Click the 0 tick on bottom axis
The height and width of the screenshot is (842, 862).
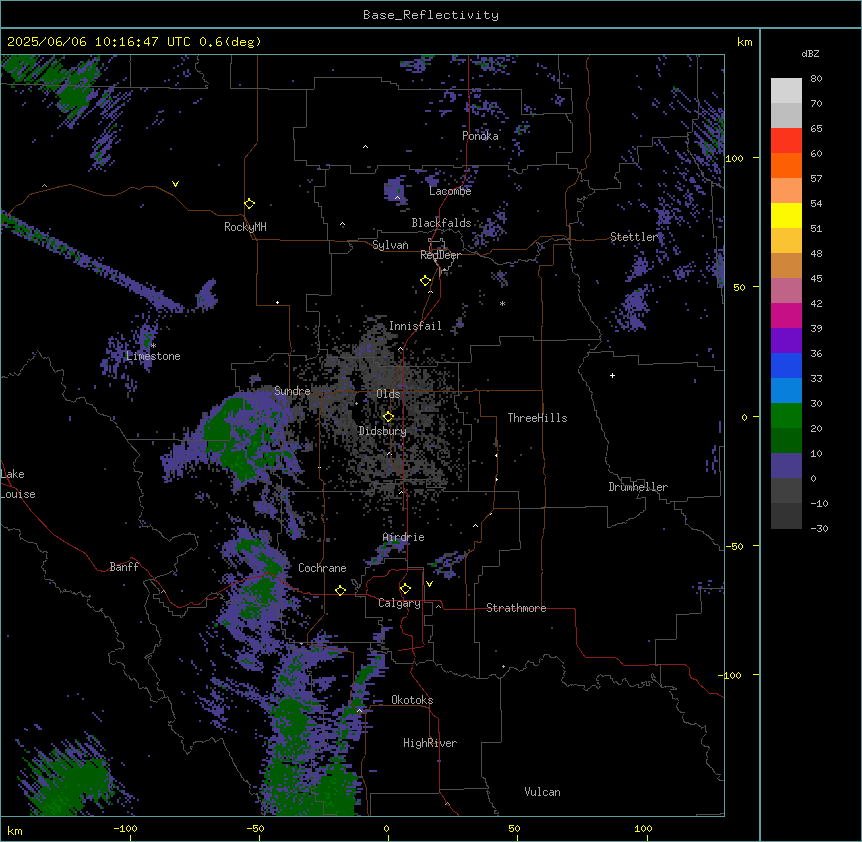click(x=386, y=828)
